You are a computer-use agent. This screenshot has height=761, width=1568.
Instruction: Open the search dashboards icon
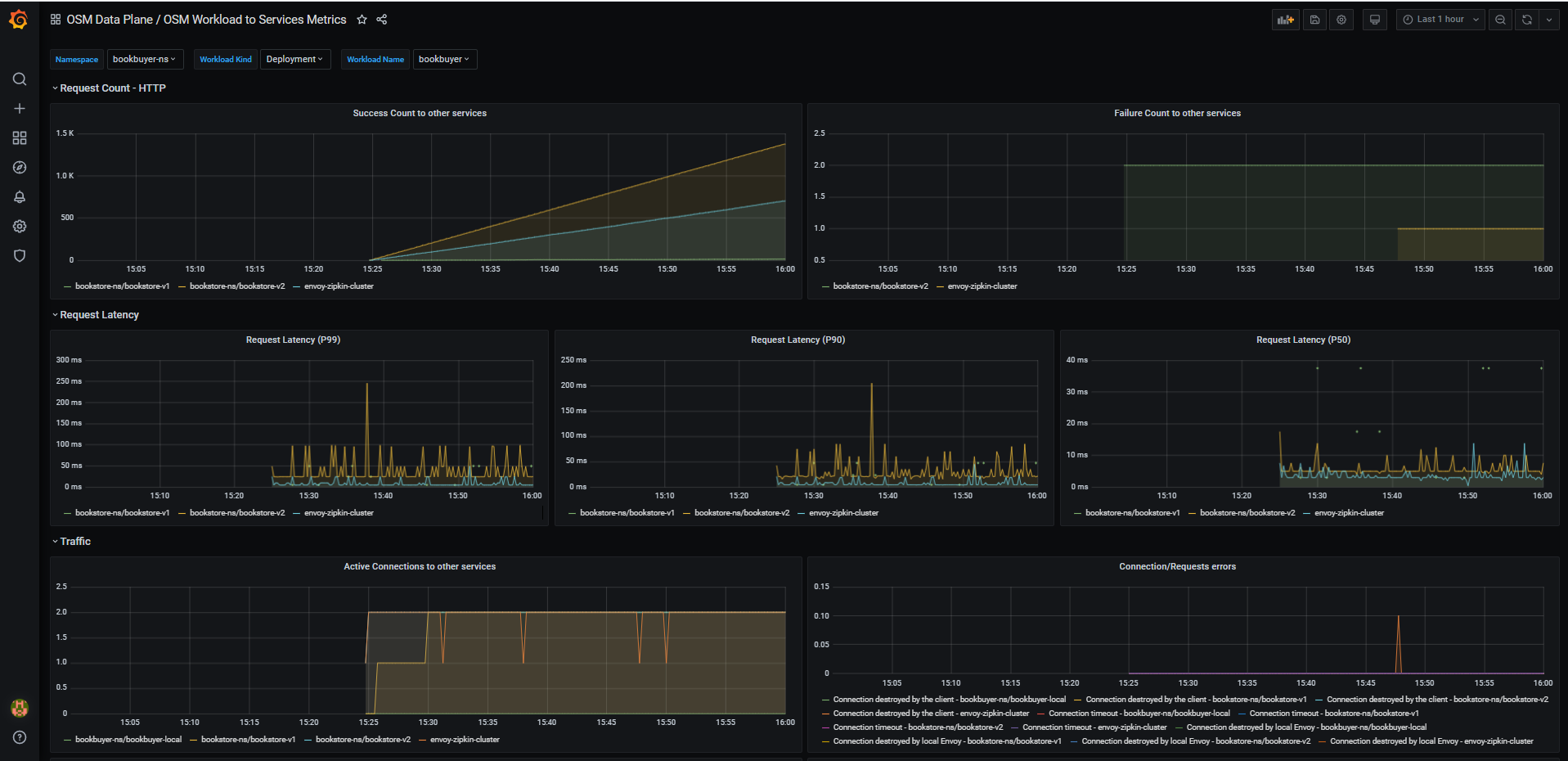pos(20,79)
